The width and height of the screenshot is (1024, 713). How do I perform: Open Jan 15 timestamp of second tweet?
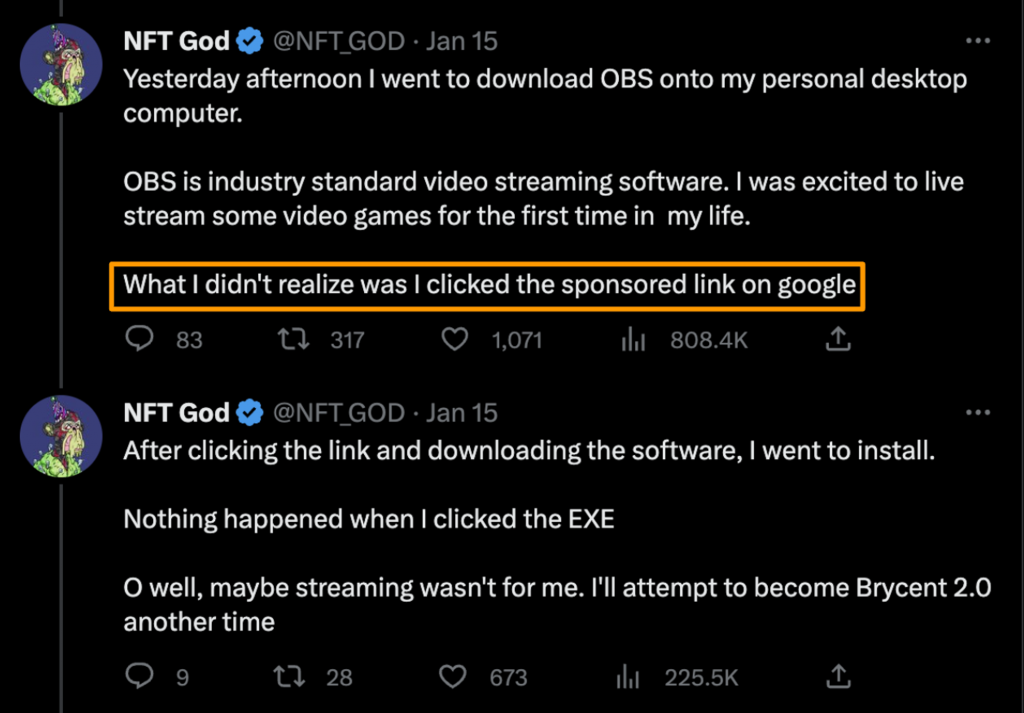(462, 413)
